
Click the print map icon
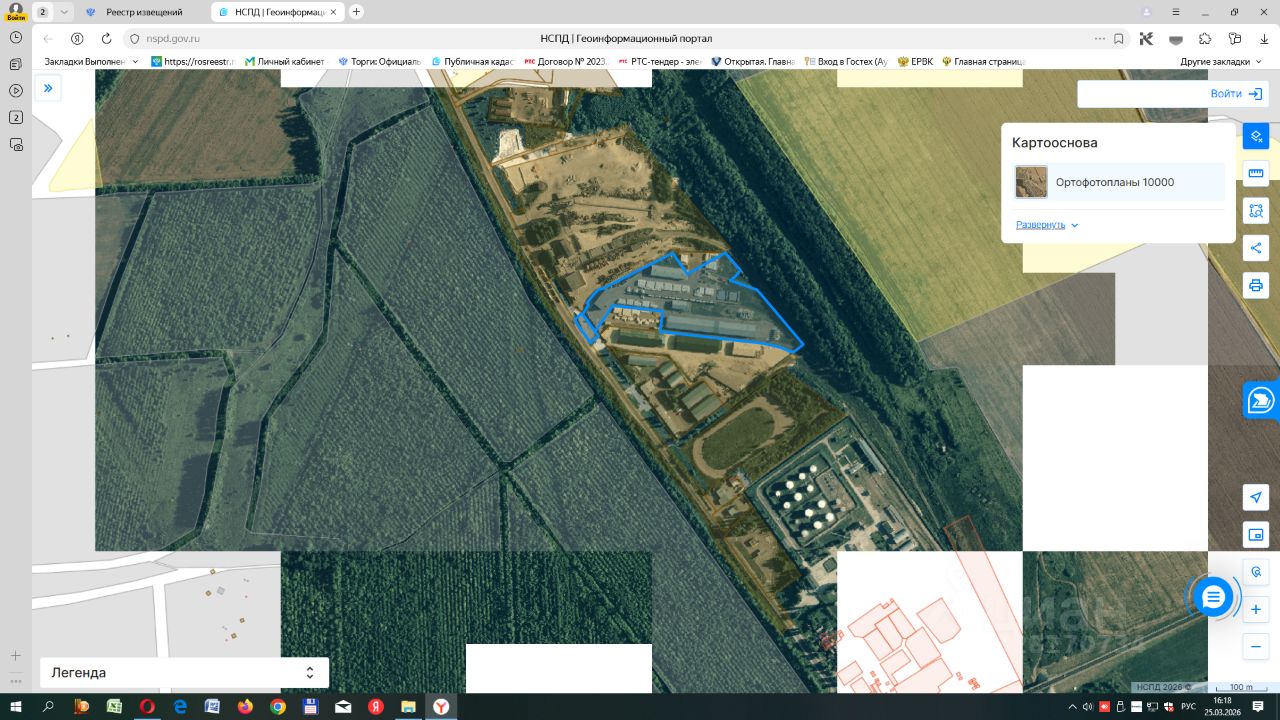[x=1256, y=285]
